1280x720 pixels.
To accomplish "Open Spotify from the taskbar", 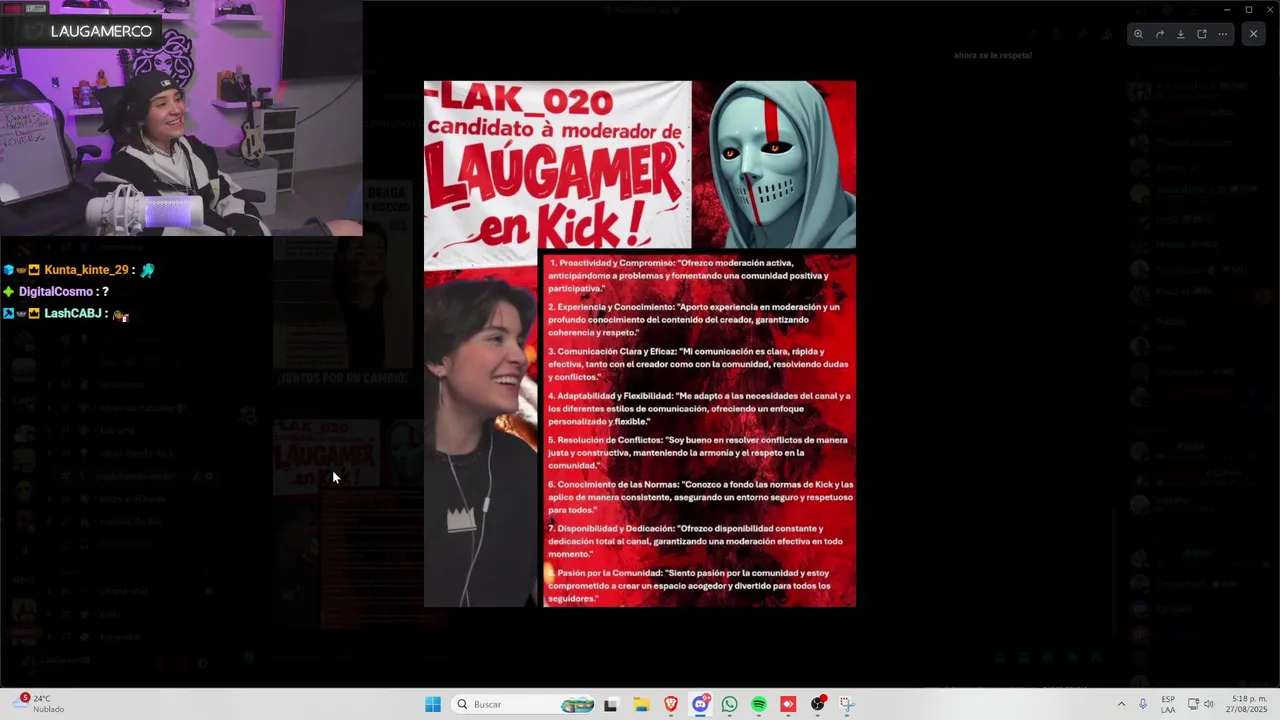I will tap(759, 704).
